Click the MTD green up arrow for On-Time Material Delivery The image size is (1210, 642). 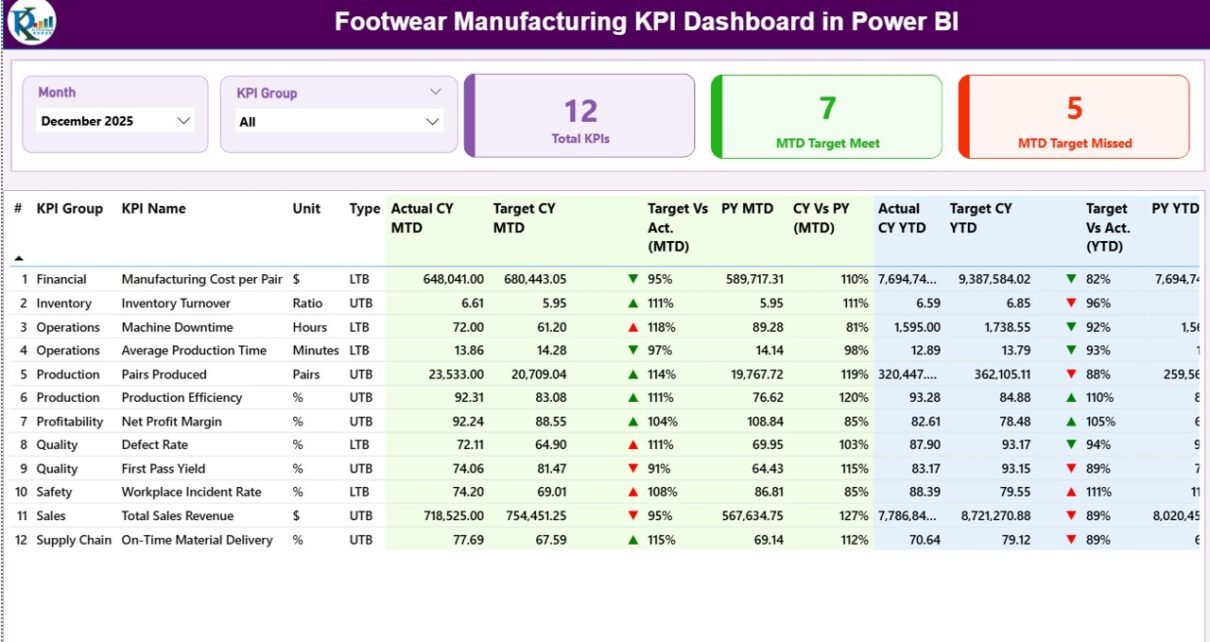click(632, 540)
